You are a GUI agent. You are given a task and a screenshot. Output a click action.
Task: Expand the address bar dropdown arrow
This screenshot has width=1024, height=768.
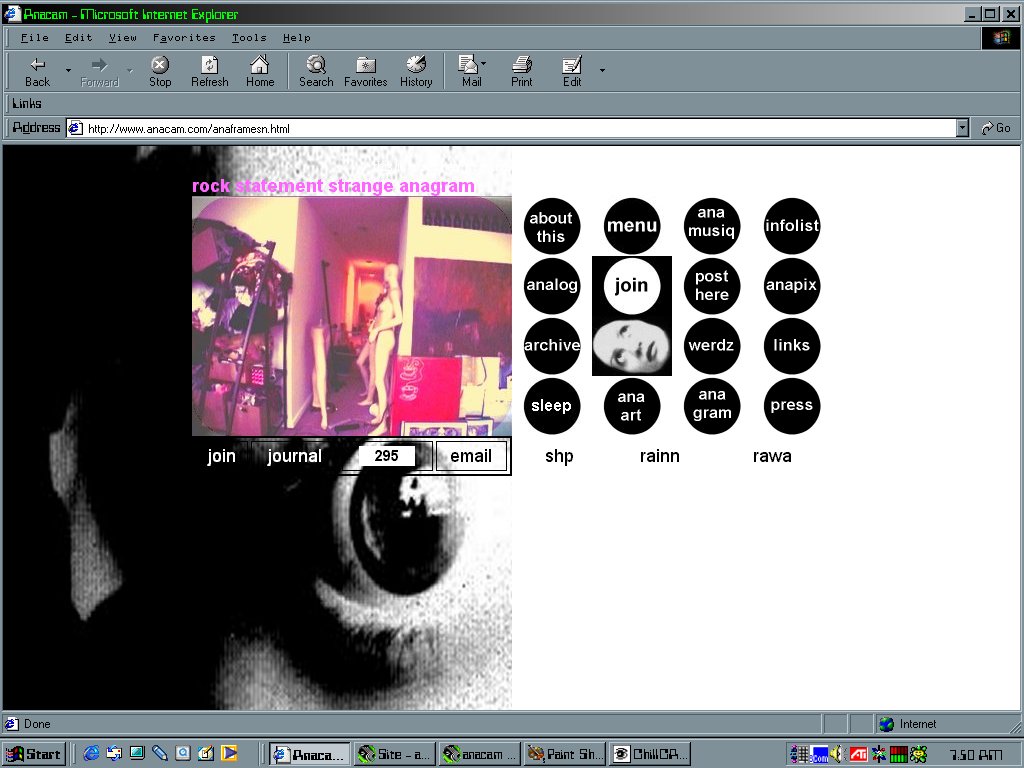click(x=962, y=128)
